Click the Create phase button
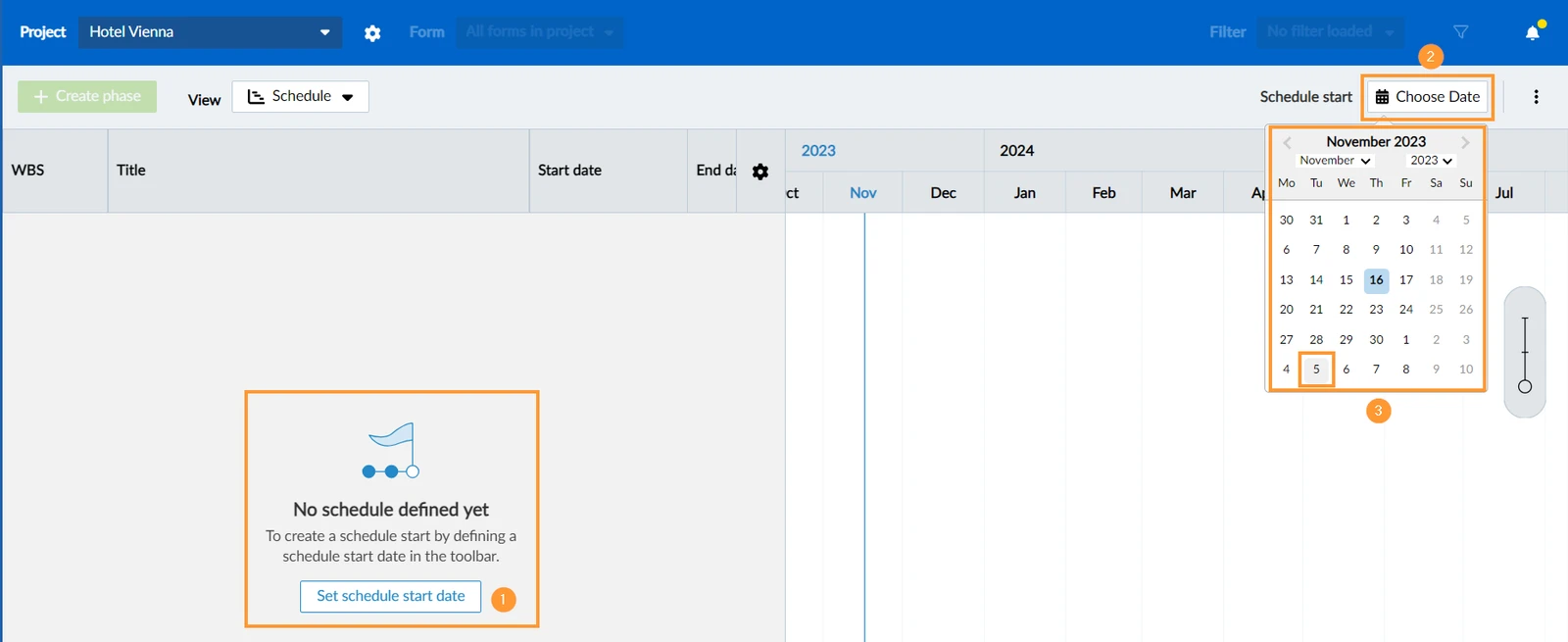 click(87, 96)
